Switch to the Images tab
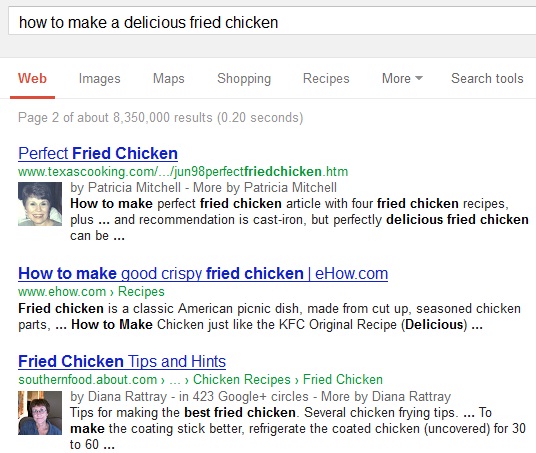Image resolution: width=536 pixels, height=453 pixels. tap(99, 78)
